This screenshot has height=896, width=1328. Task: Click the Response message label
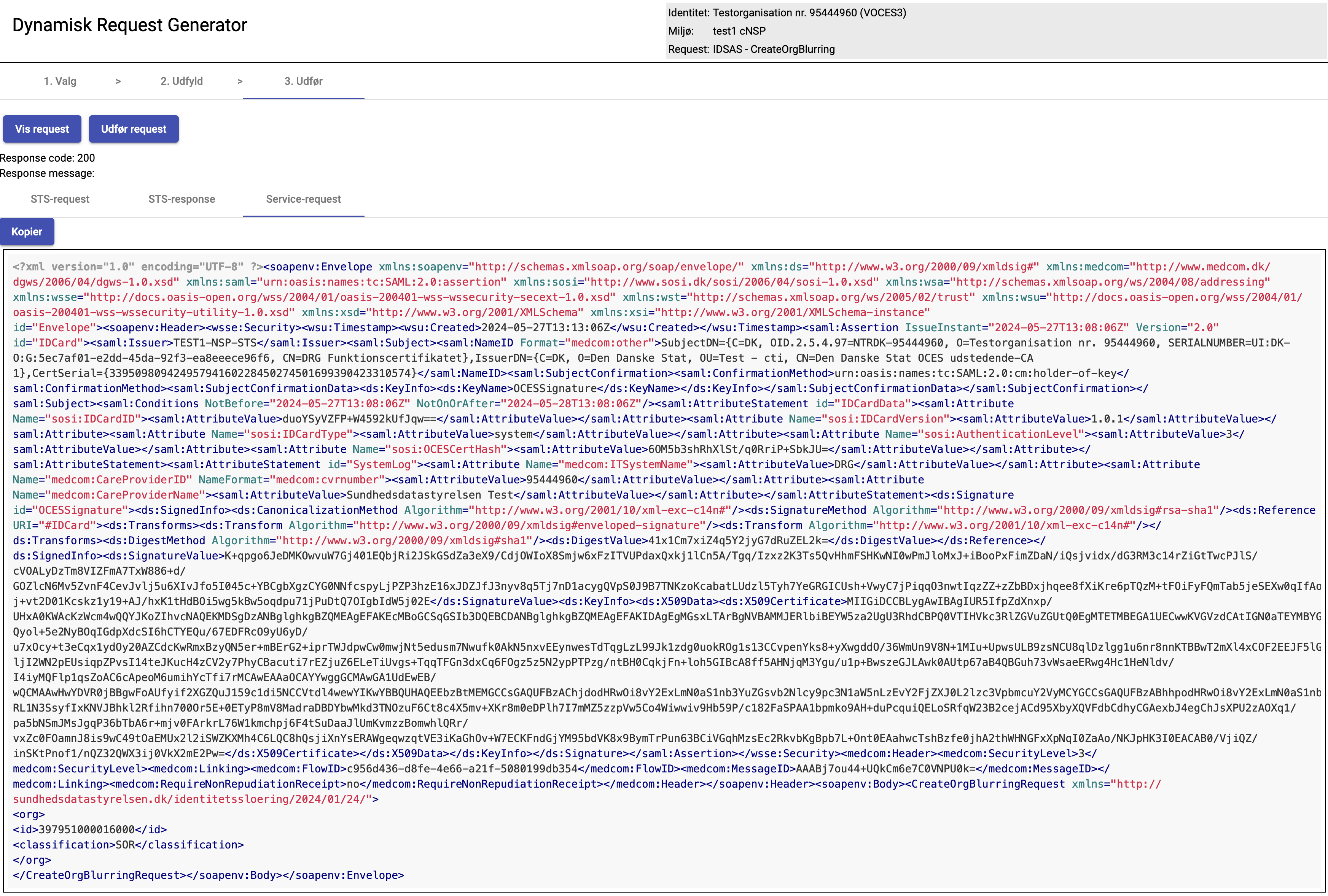coord(48,173)
